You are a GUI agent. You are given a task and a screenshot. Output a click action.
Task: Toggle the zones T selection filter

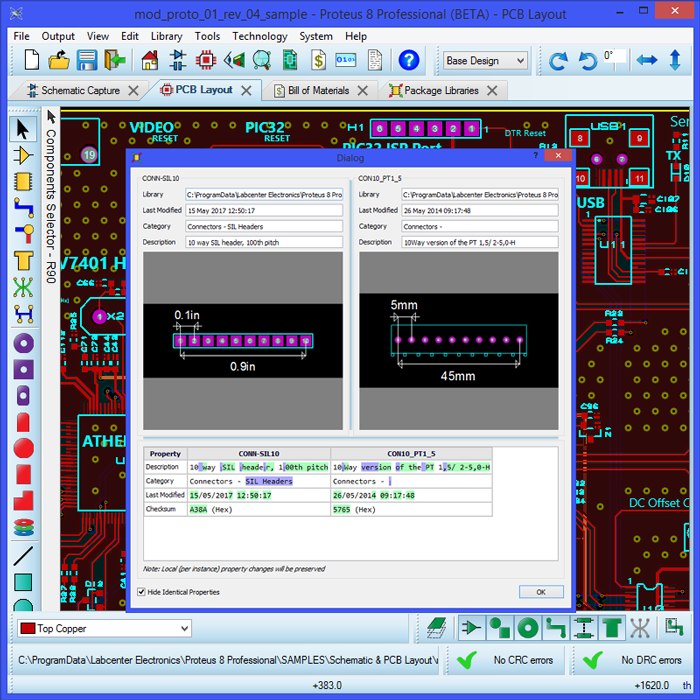[612, 628]
